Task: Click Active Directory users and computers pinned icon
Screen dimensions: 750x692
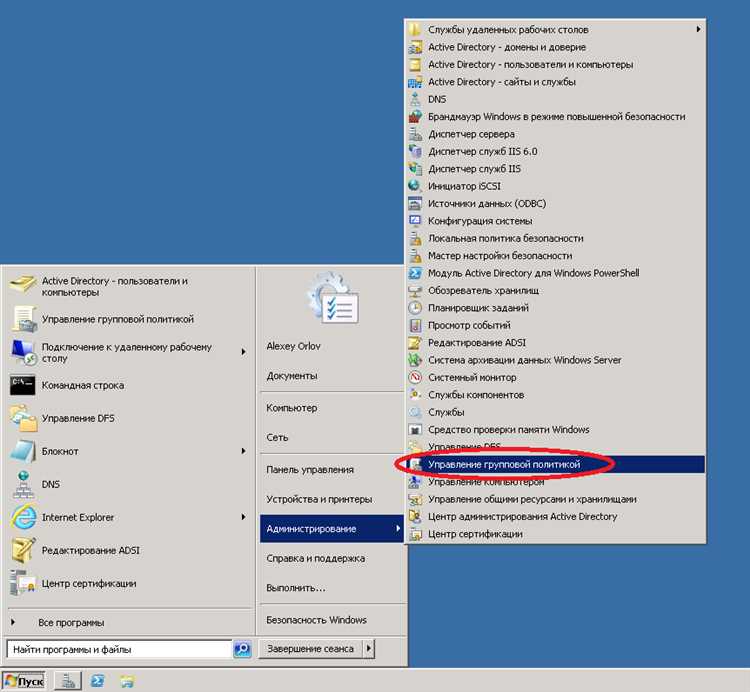Action: (x=23, y=286)
